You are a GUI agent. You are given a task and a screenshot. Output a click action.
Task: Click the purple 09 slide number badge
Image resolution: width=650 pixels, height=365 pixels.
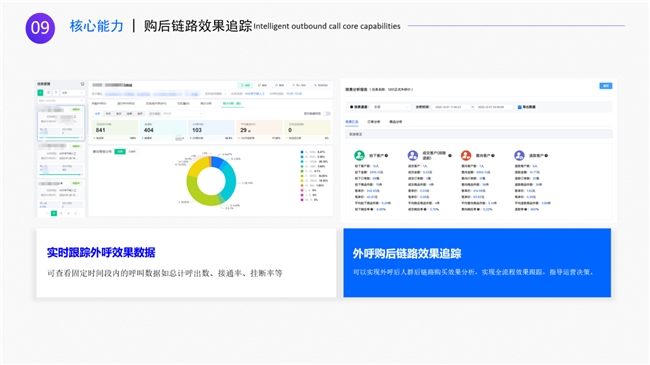point(40,28)
